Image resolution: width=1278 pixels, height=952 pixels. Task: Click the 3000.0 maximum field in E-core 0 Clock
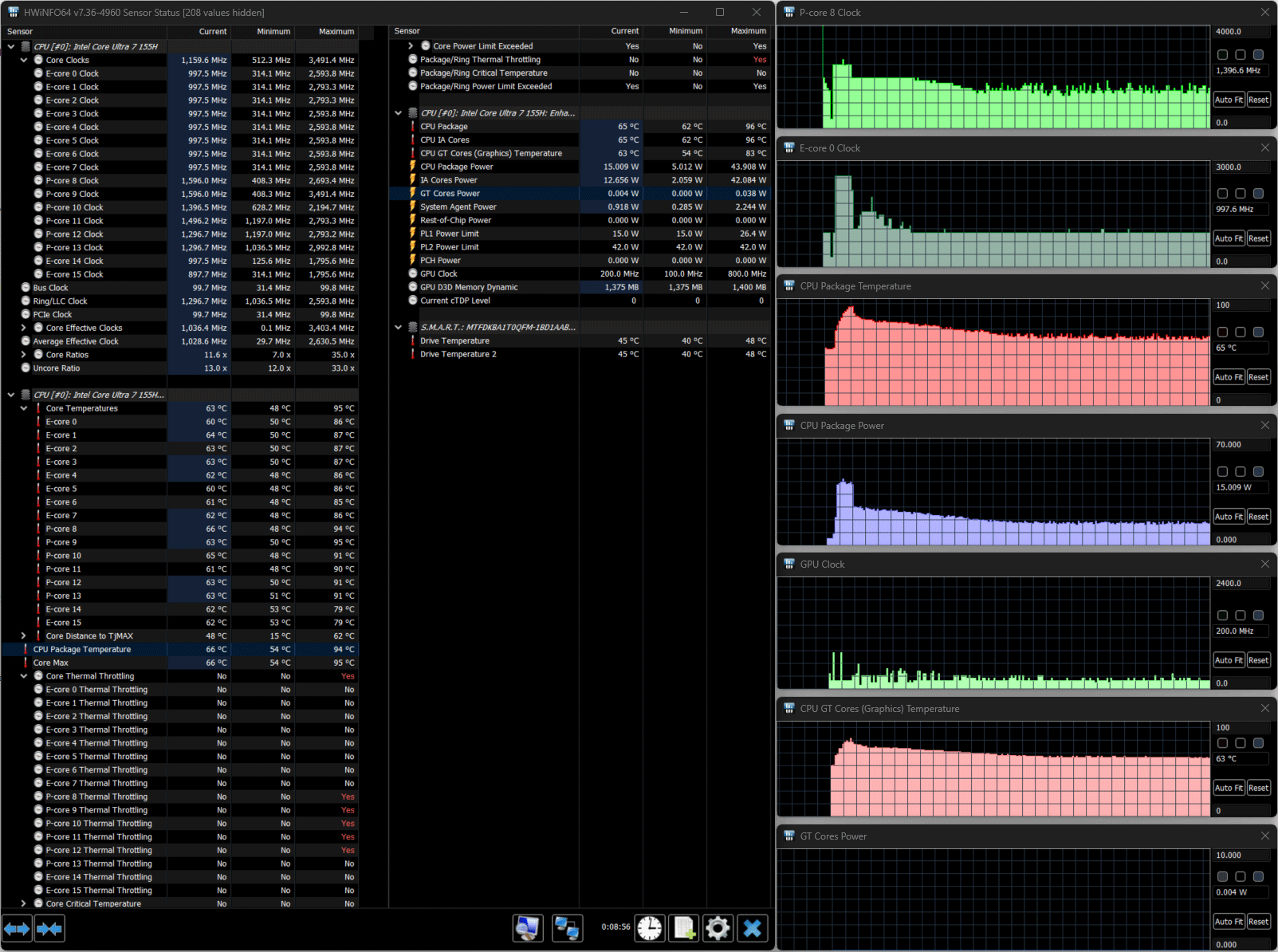tap(1241, 167)
